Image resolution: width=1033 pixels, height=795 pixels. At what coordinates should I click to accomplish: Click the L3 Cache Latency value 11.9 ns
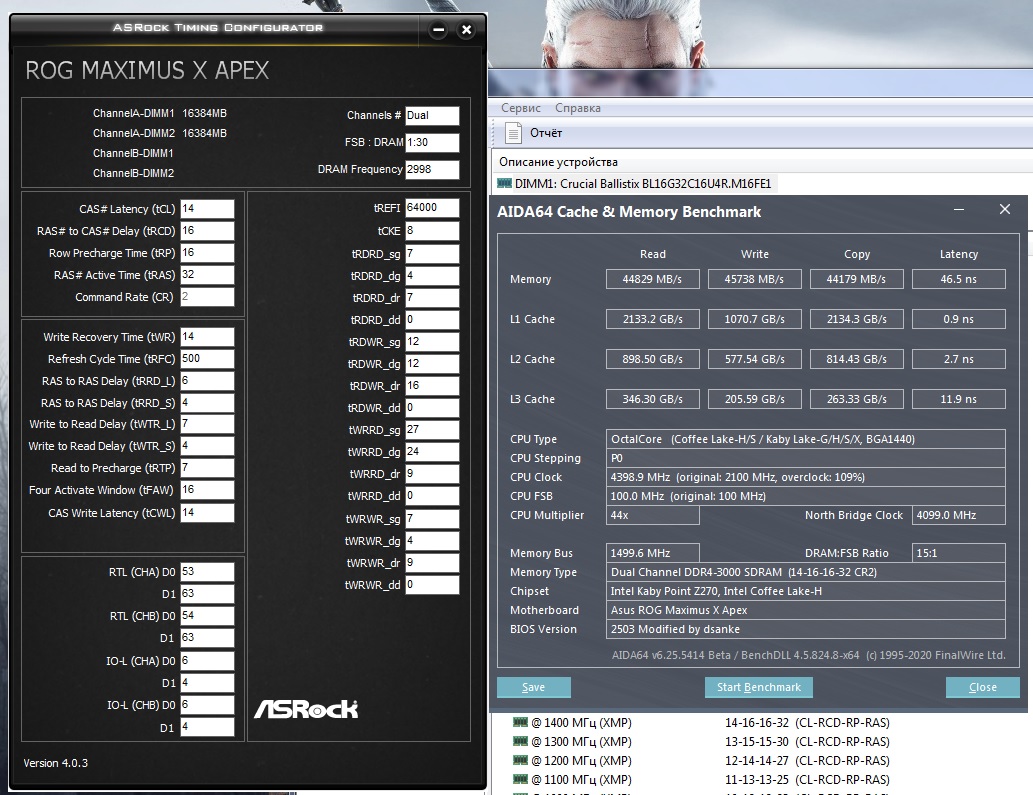click(x=959, y=399)
